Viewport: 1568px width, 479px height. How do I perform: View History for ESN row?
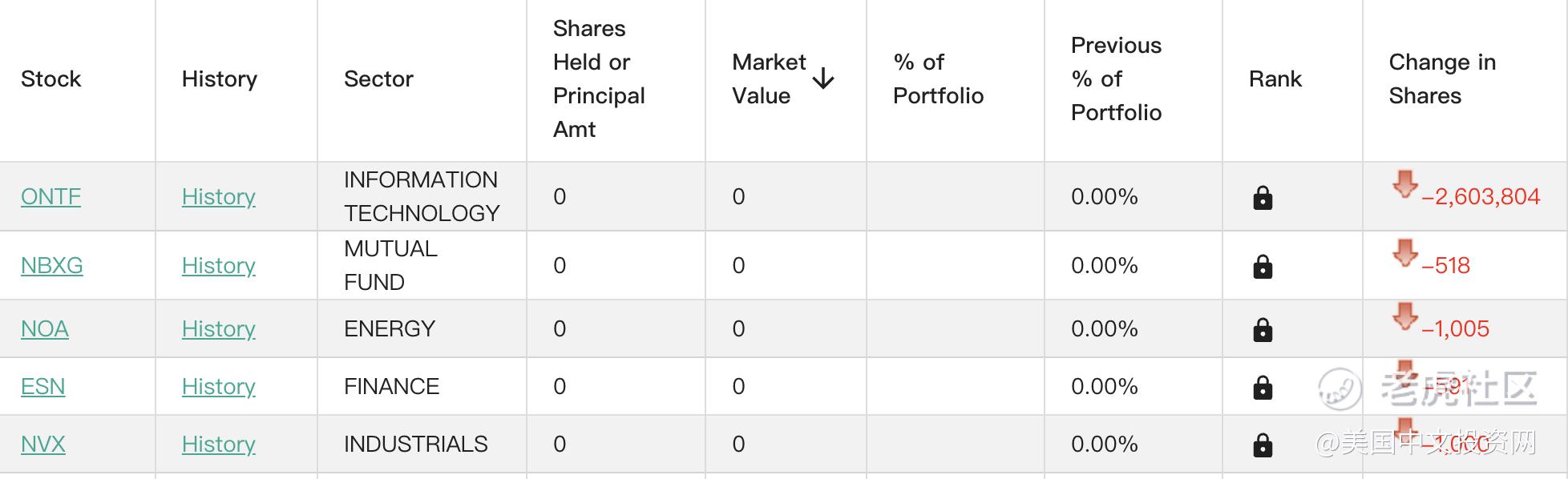[x=219, y=386]
